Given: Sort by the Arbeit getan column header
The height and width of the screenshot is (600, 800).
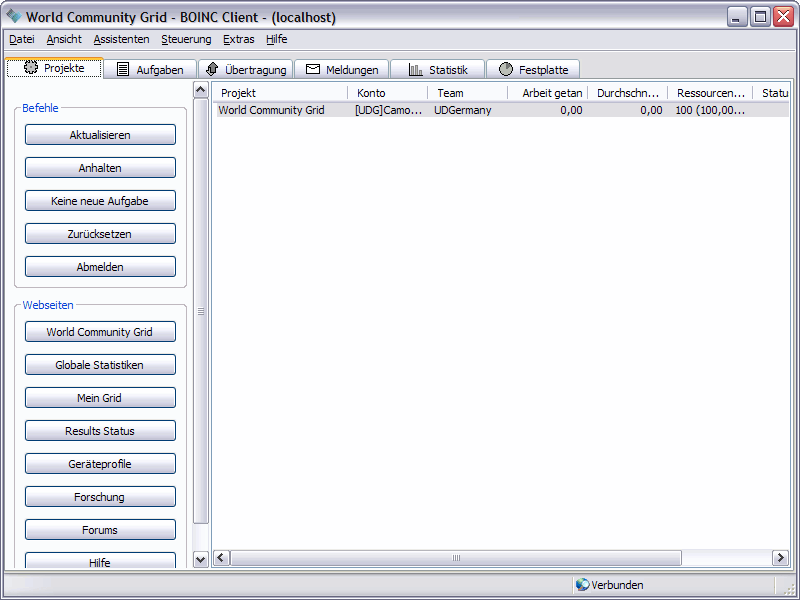Looking at the screenshot, I should coord(548,93).
